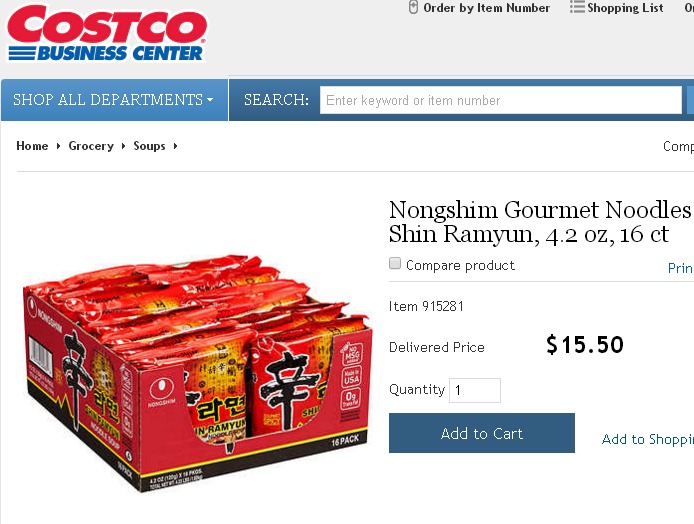Open the Shopping List link
The width and height of the screenshot is (694, 524).
point(625,8)
